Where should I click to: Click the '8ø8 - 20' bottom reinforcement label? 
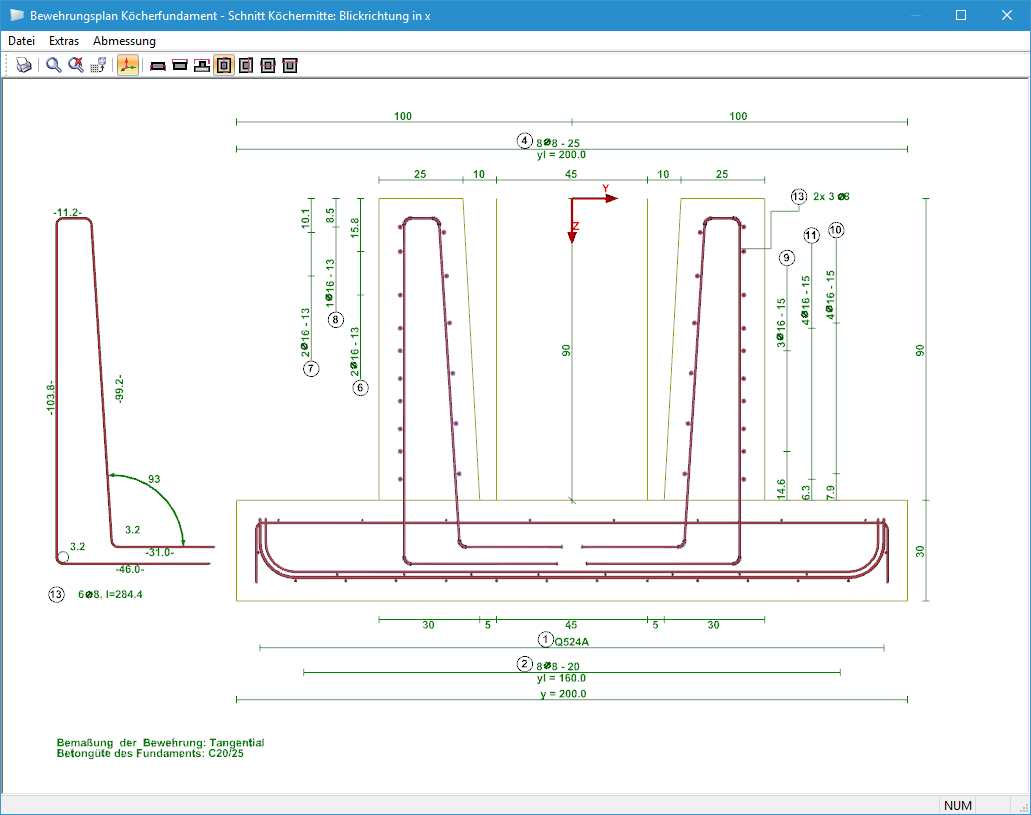pos(558,666)
